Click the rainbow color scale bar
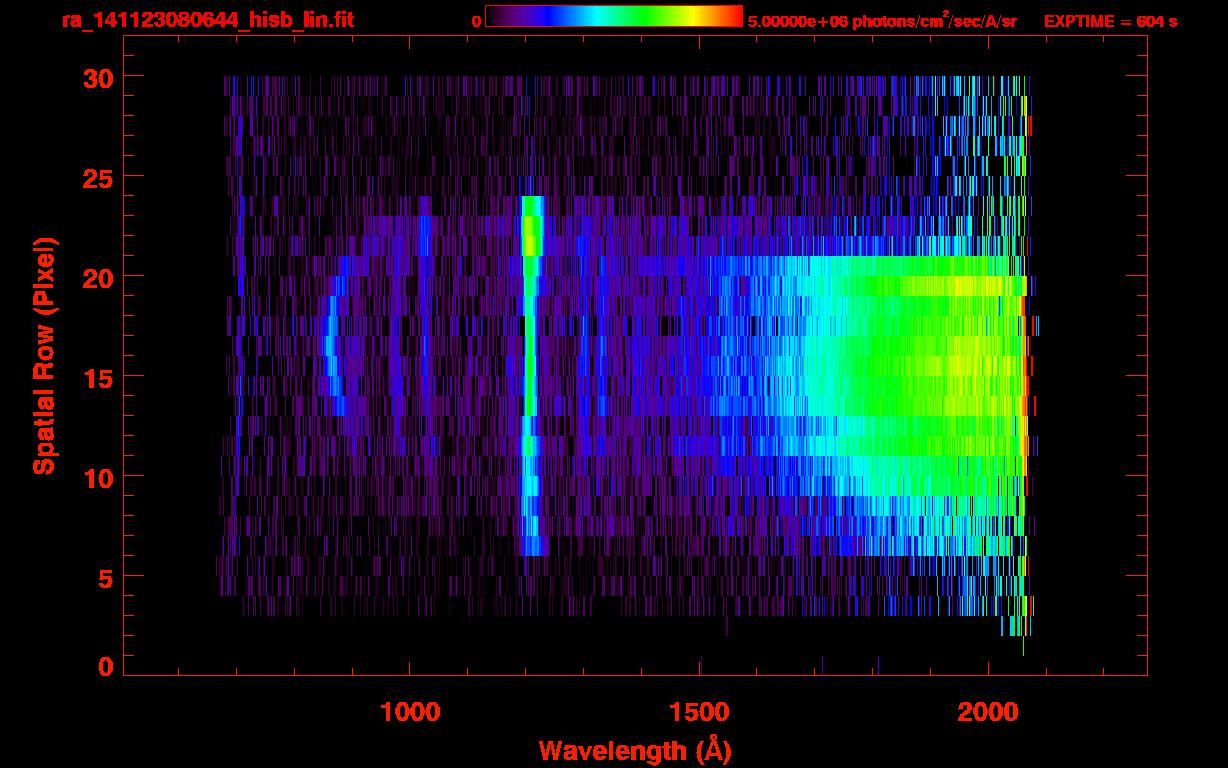 (x=614, y=16)
